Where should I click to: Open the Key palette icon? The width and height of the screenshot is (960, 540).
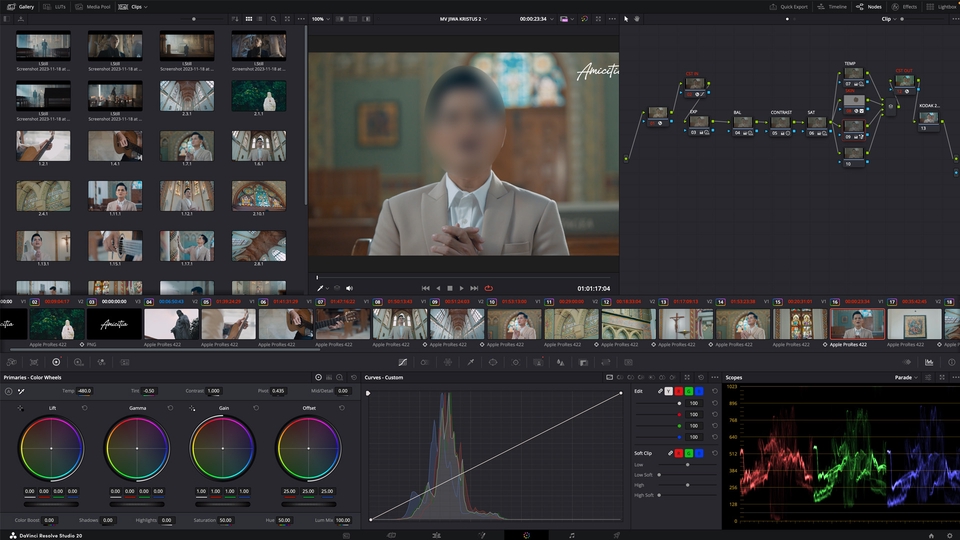tap(583, 362)
